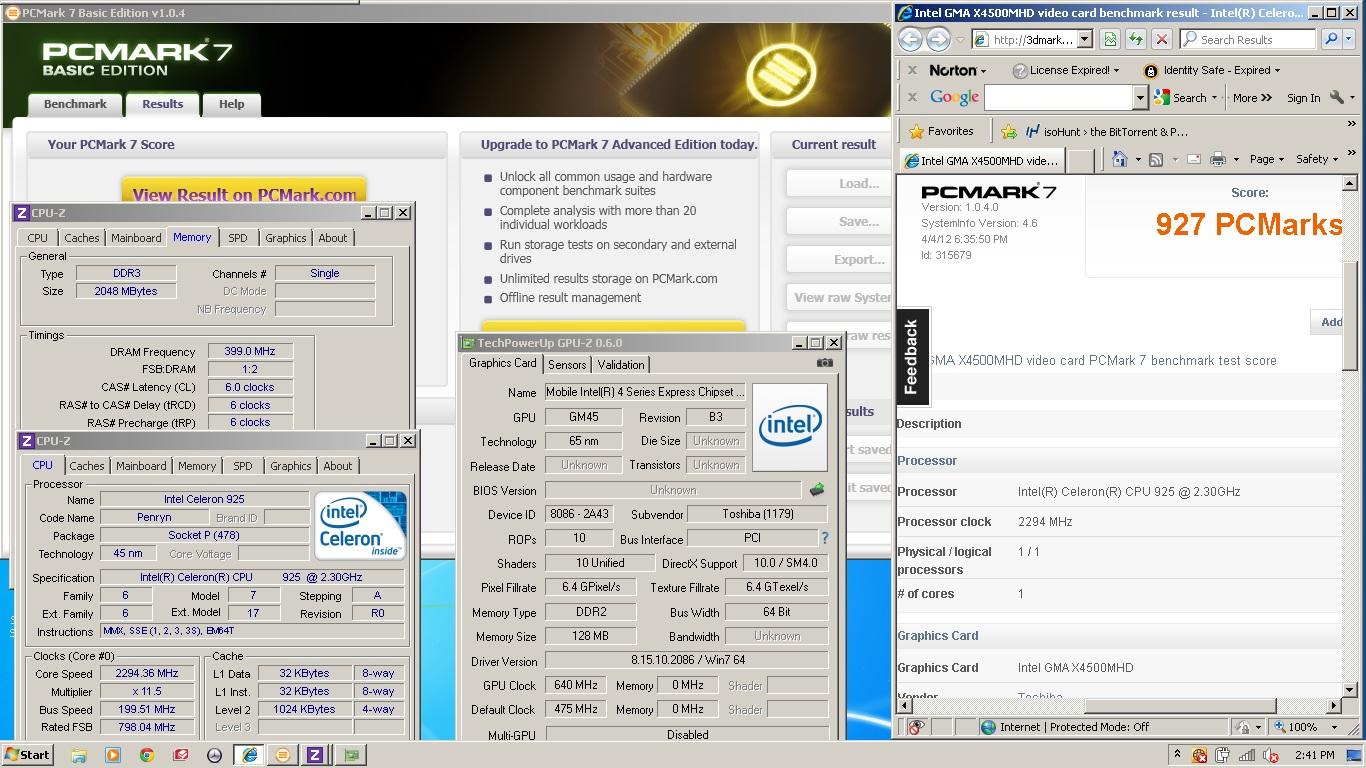Stop page loading with the red X
This screenshot has width=1366, height=768.
click(1161, 39)
